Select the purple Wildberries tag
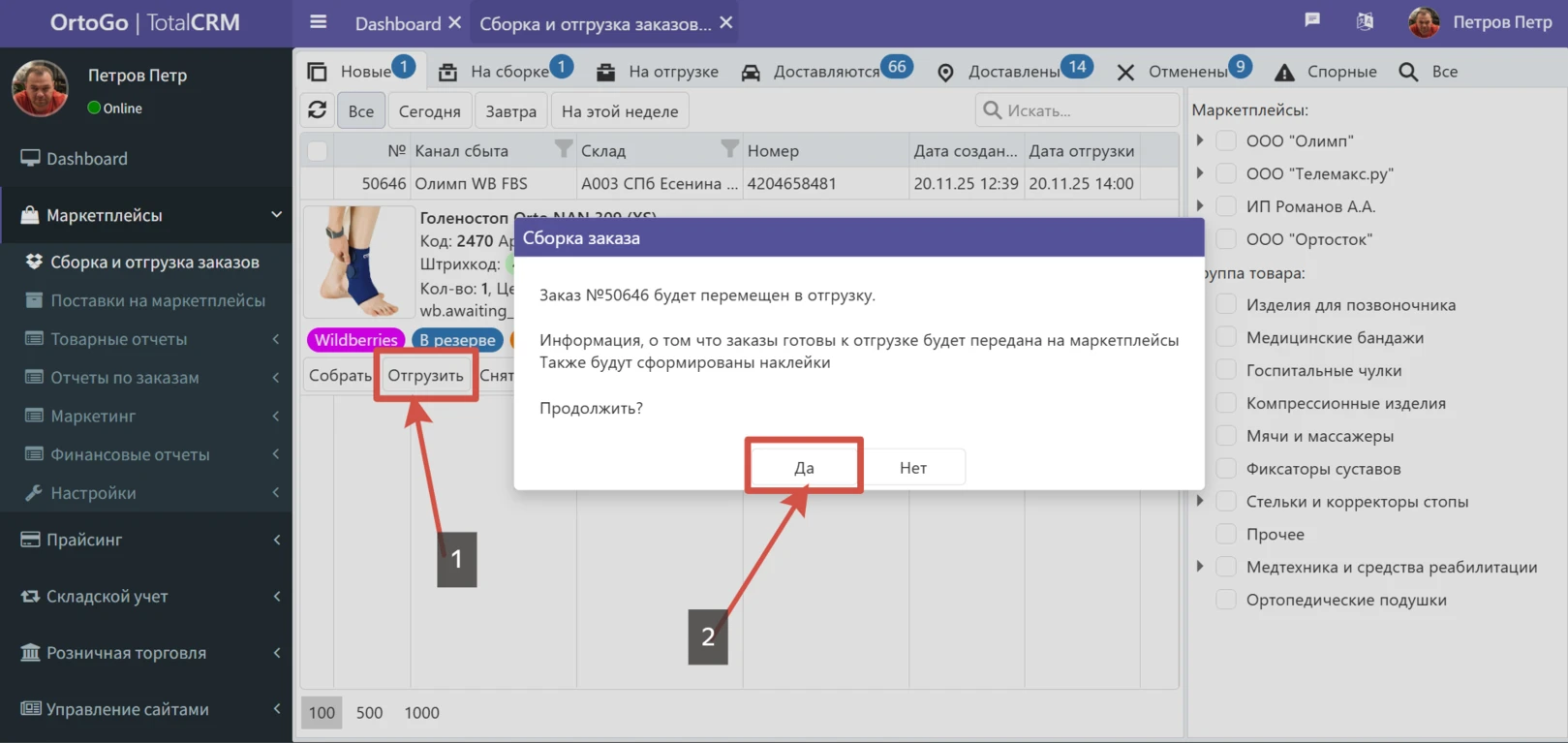The height and width of the screenshot is (743, 1568). point(355,340)
